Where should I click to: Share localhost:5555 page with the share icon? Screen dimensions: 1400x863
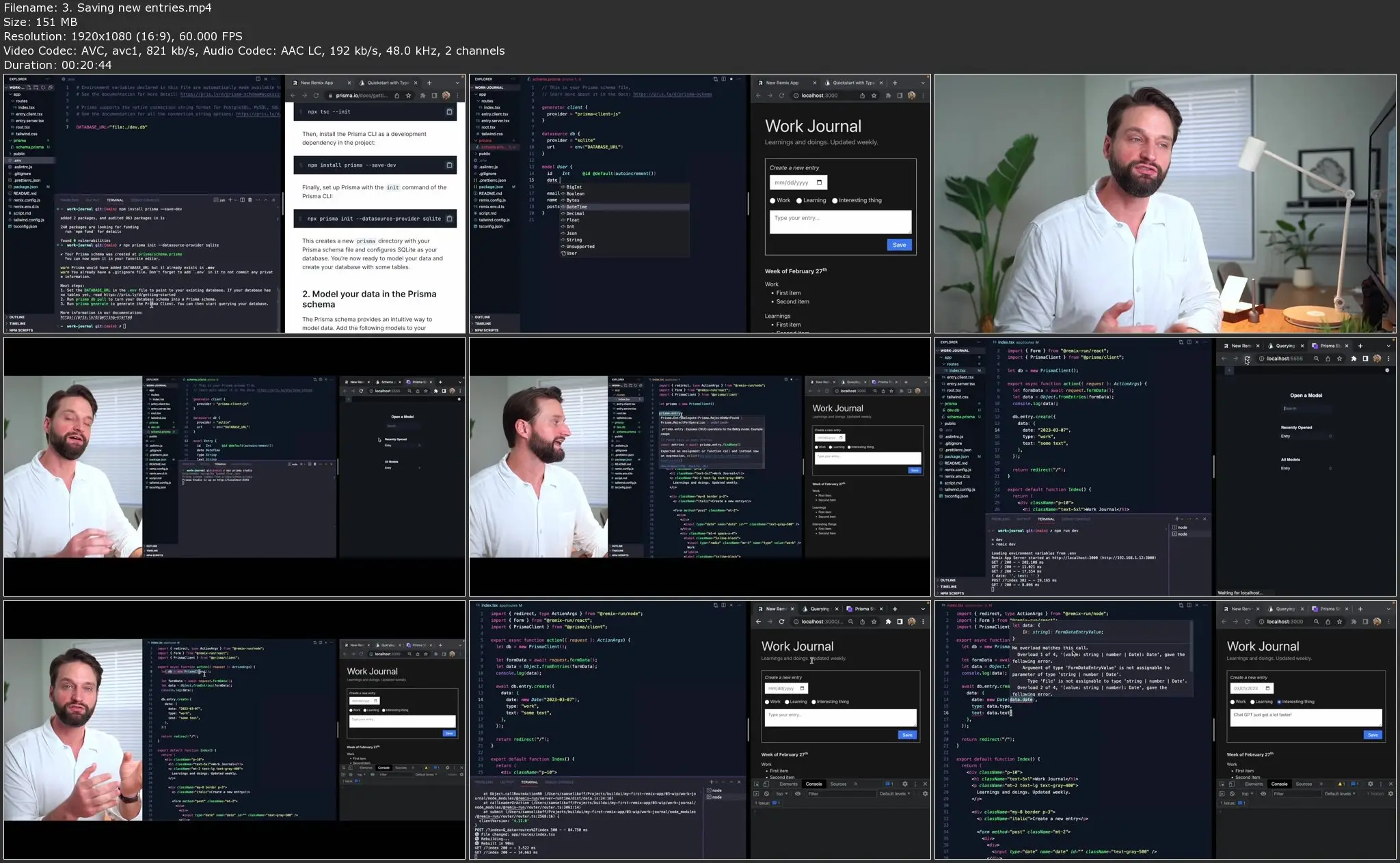(x=1328, y=358)
